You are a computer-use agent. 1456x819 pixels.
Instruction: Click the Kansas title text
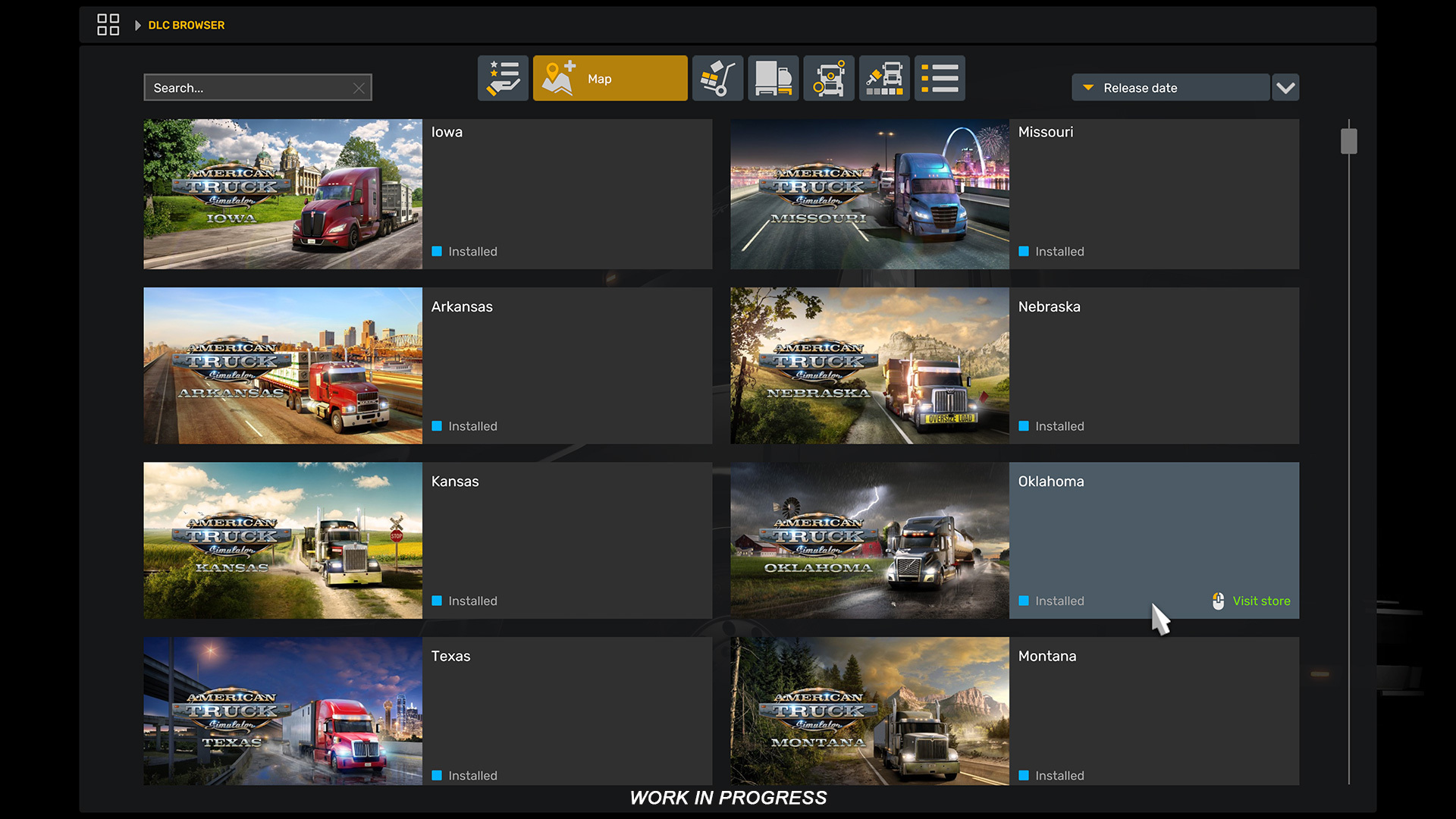tap(455, 482)
